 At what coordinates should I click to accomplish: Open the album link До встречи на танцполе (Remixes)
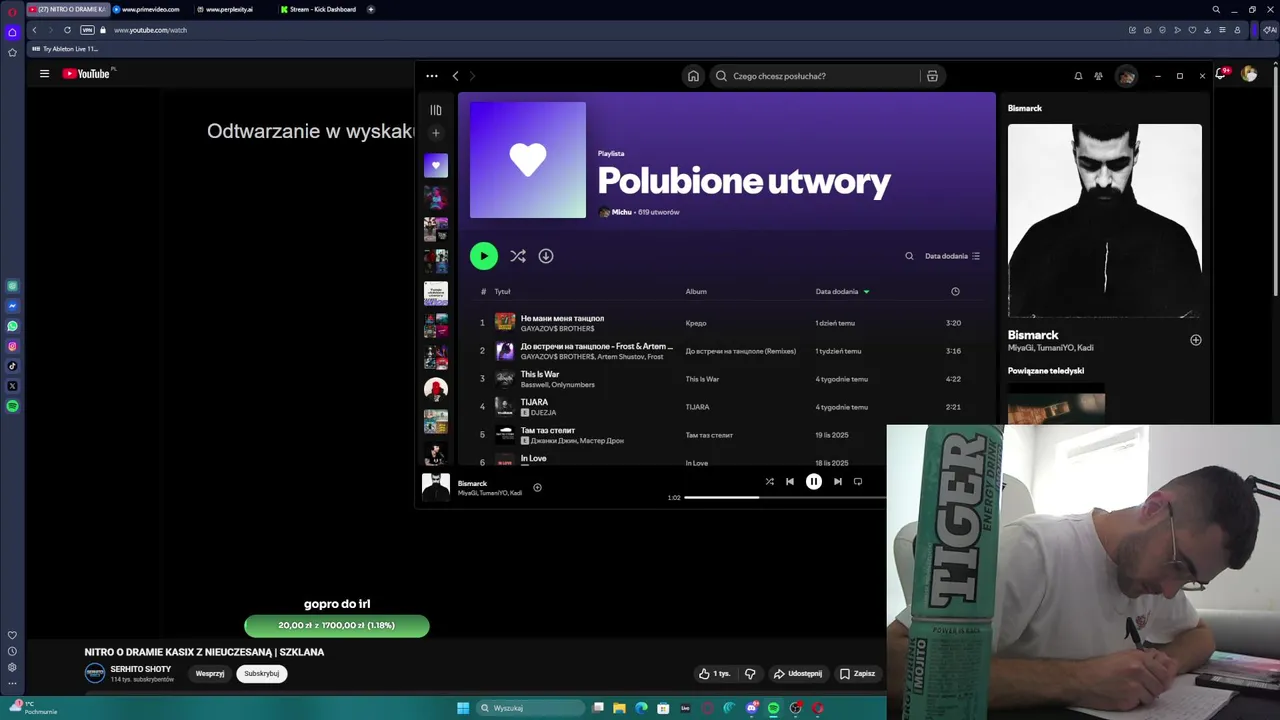click(740, 351)
